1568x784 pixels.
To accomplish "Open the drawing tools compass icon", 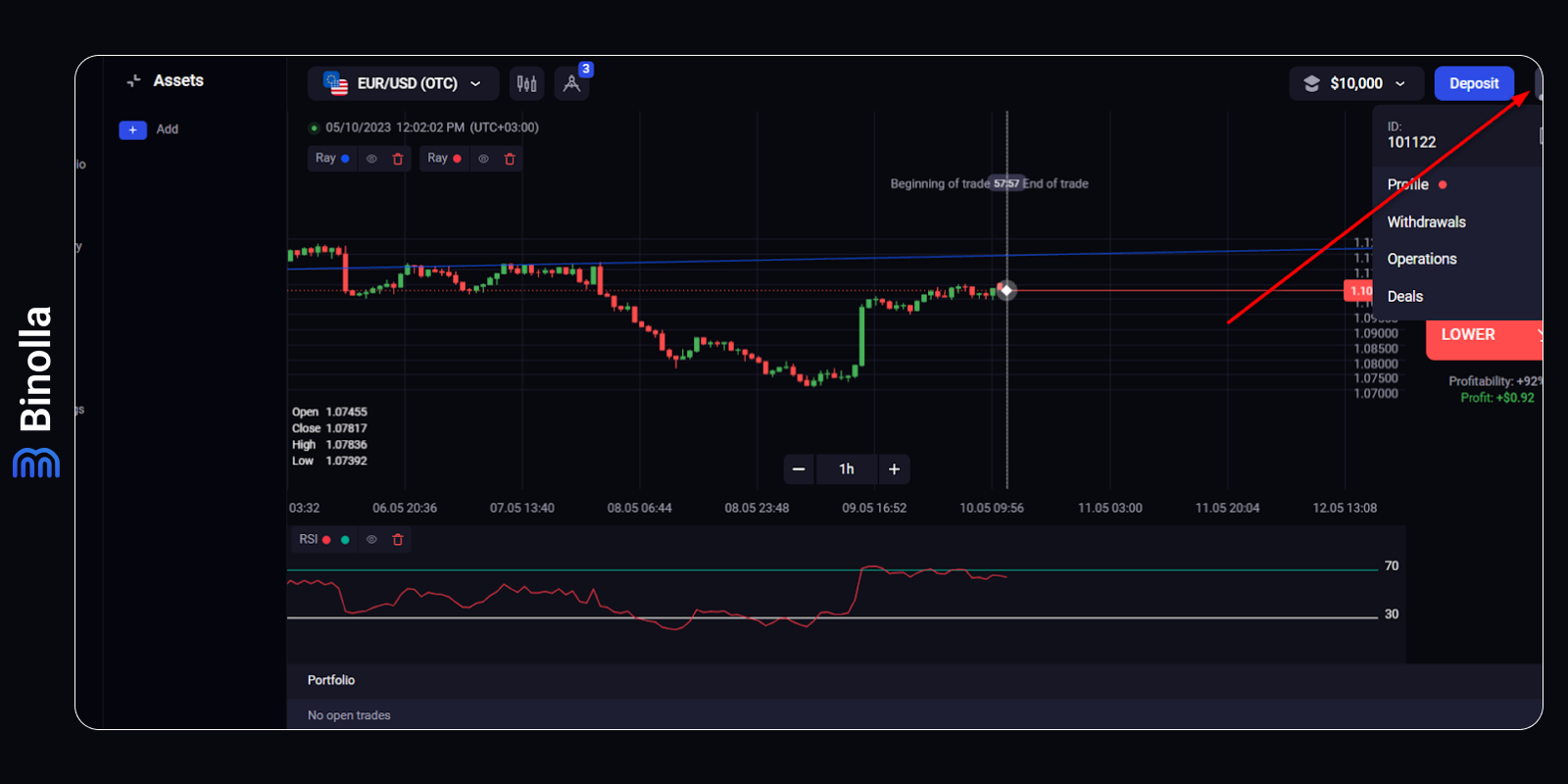I will (x=571, y=84).
